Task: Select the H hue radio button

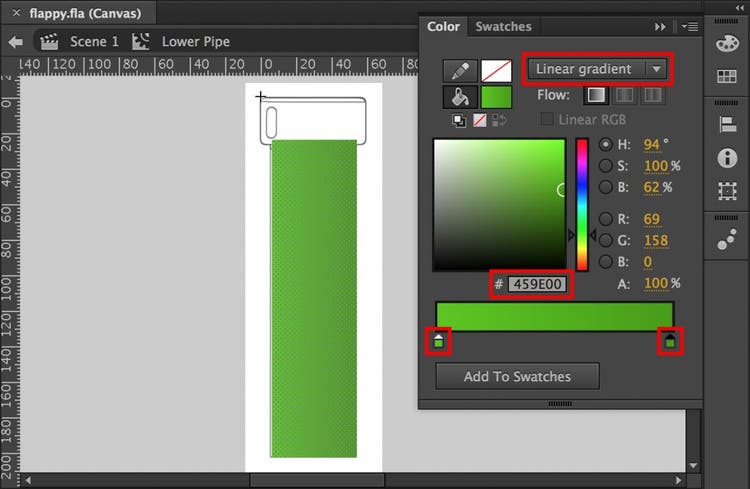Action: [x=606, y=144]
